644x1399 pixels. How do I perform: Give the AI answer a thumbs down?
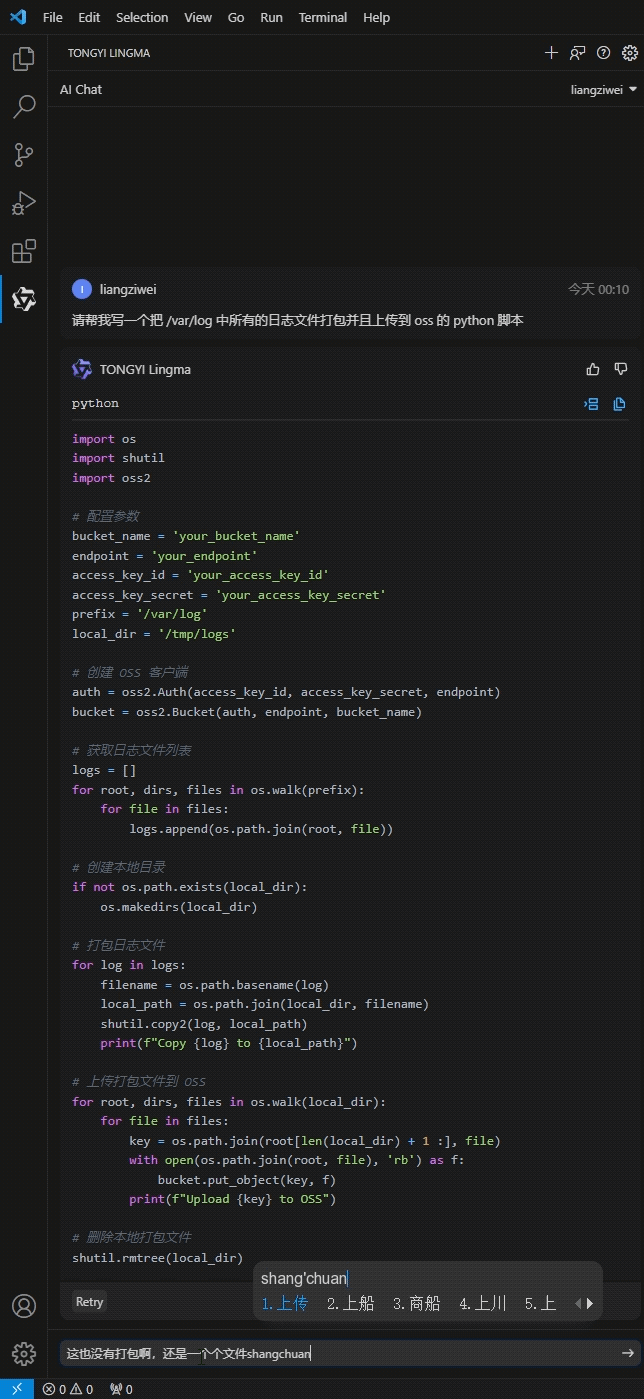click(620, 368)
